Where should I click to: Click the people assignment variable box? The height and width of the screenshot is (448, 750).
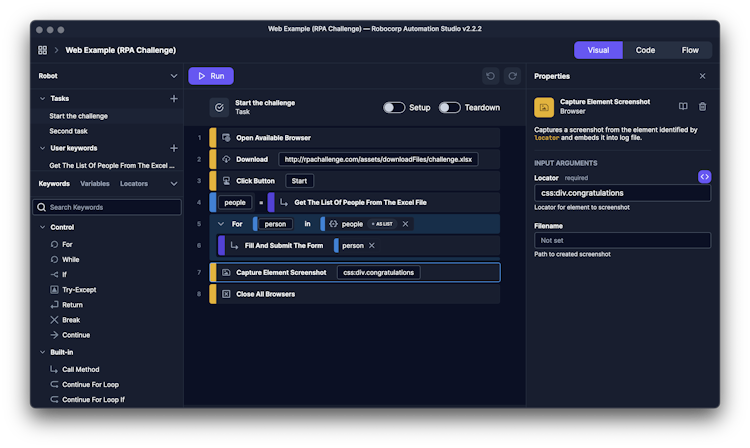pos(235,203)
